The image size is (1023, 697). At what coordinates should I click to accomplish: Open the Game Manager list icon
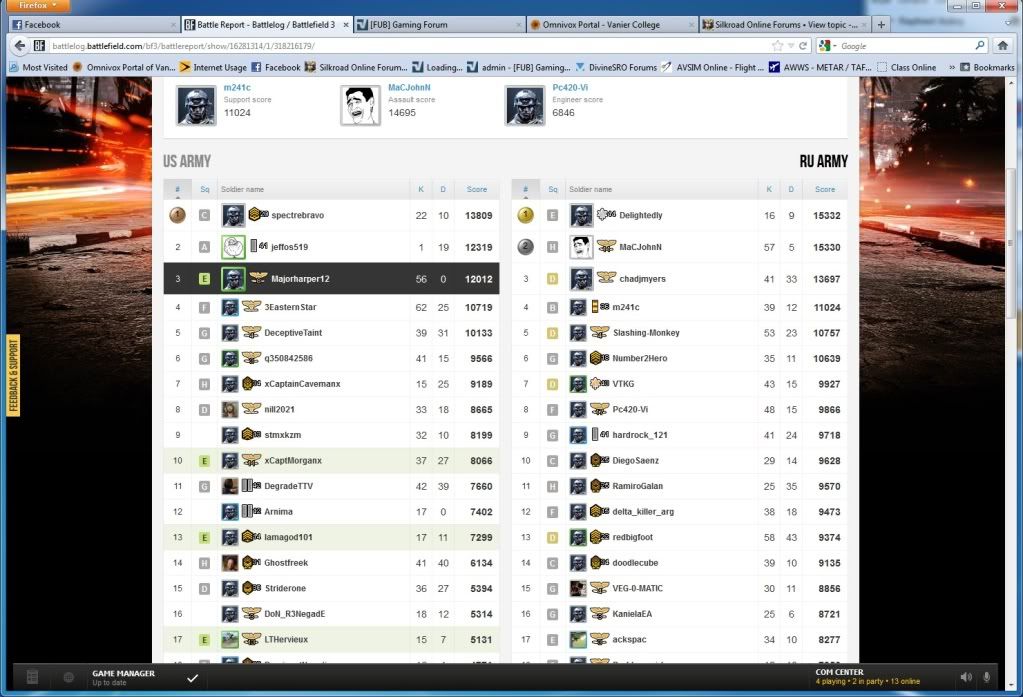pyautogui.click(x=32, y=677)
